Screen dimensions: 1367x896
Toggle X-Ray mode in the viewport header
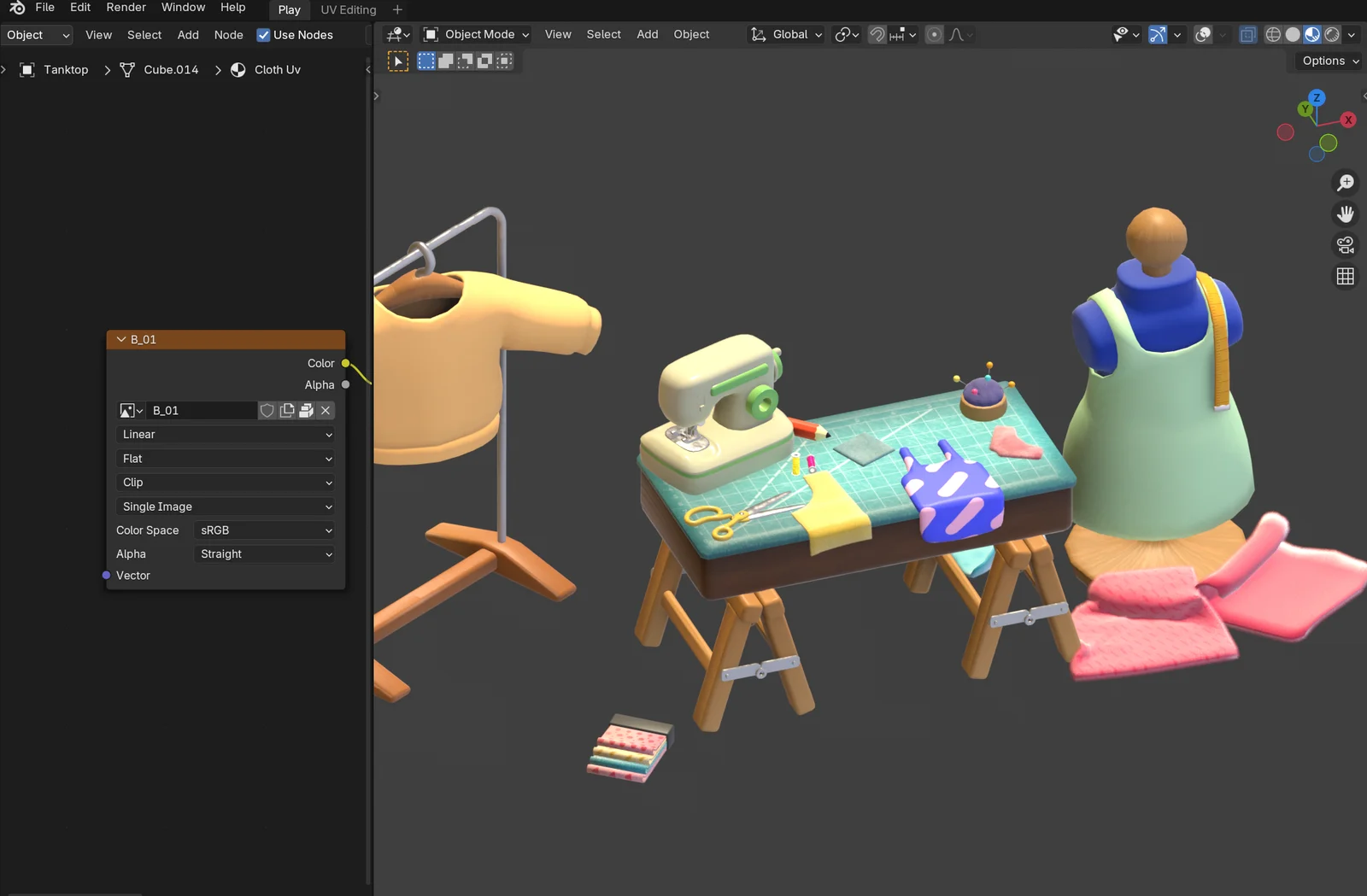1248,34
